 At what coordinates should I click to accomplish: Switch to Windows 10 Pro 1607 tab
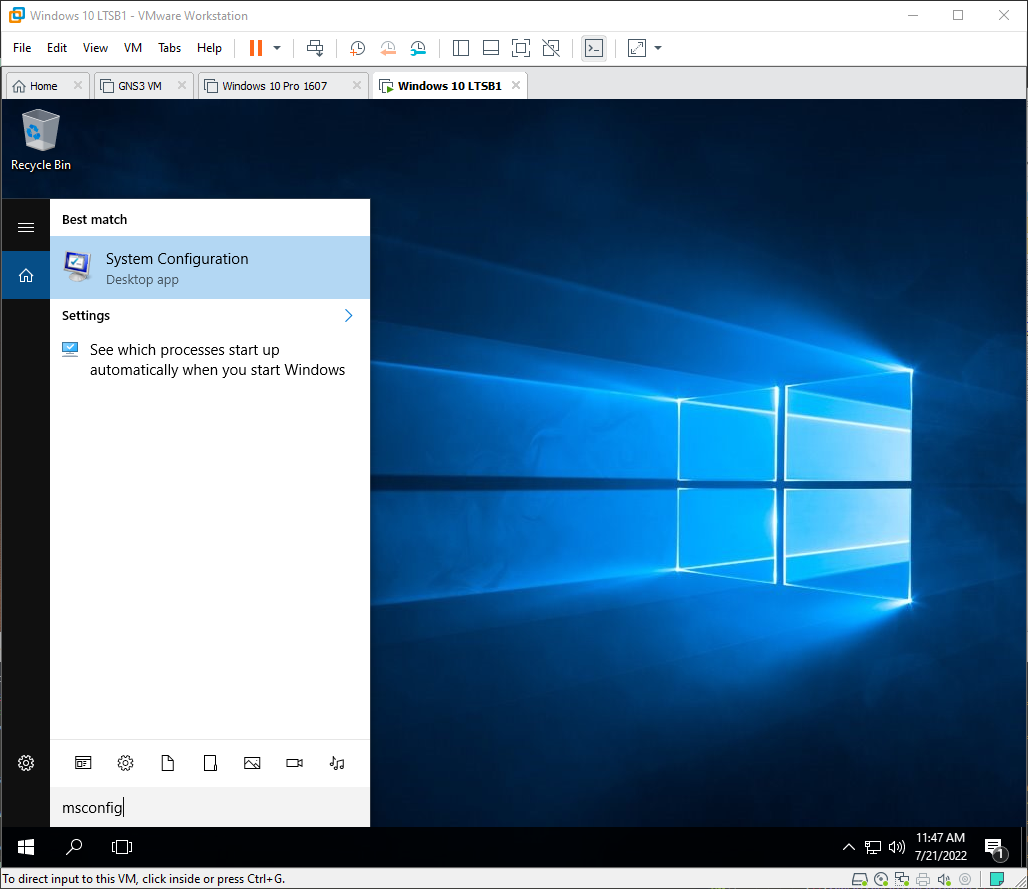click(275, 86)
